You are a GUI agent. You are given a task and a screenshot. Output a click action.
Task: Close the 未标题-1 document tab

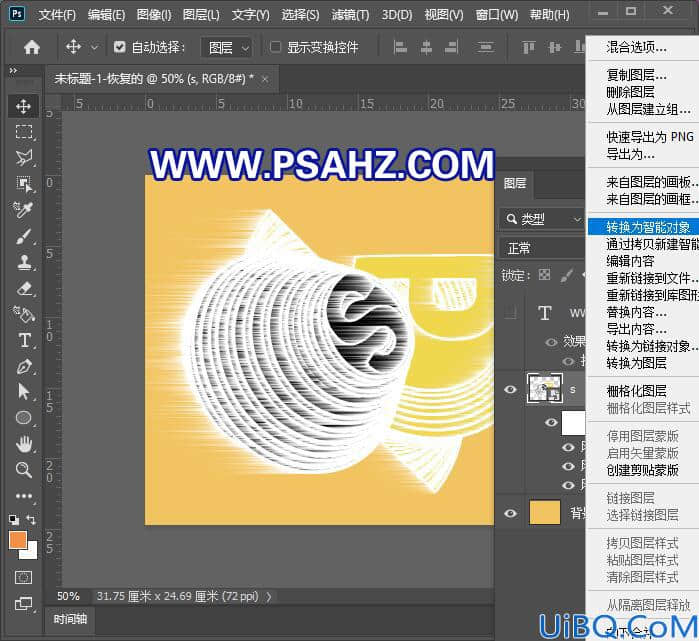265,79
